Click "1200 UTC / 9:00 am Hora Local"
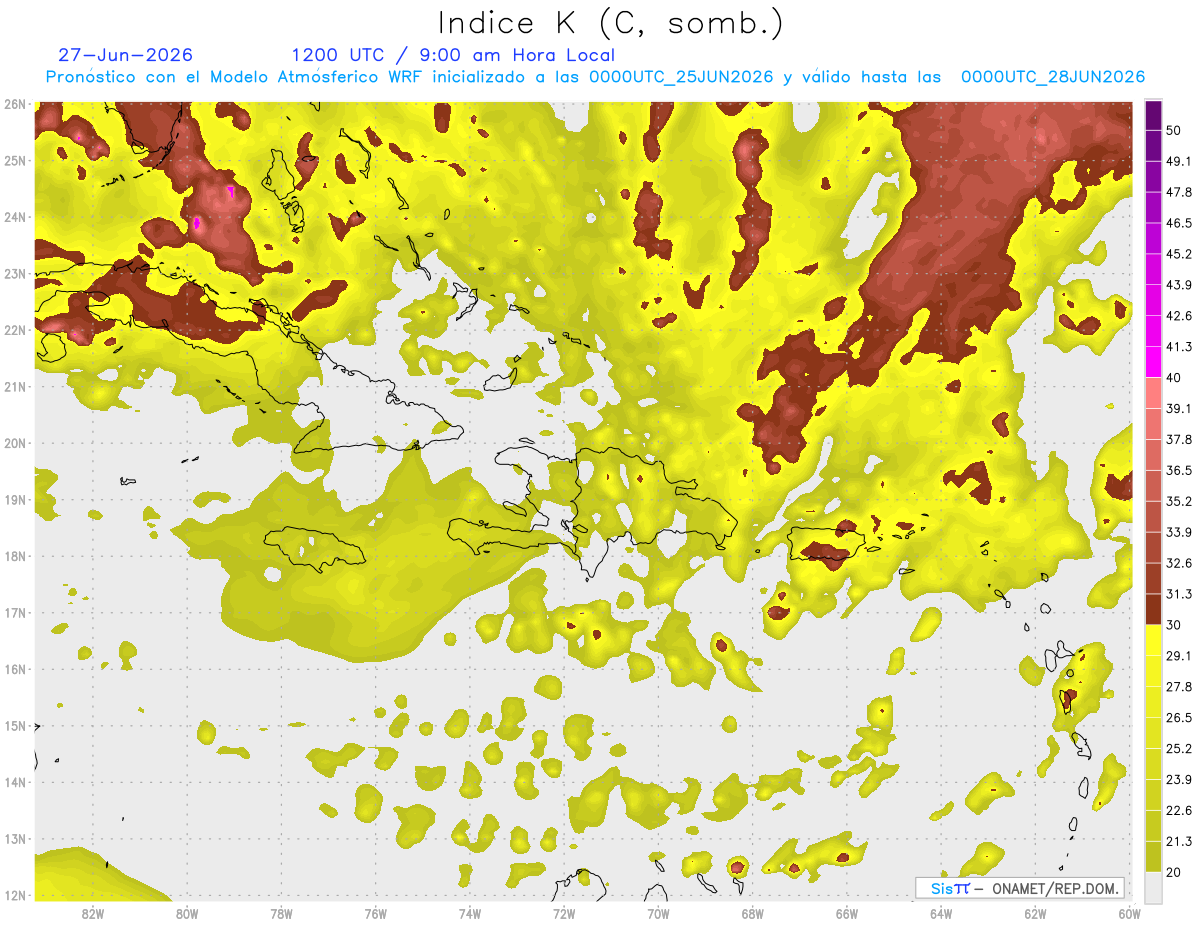Image resolution: width=1200 pixels, height=927 pixels. (x=453, y=55)
